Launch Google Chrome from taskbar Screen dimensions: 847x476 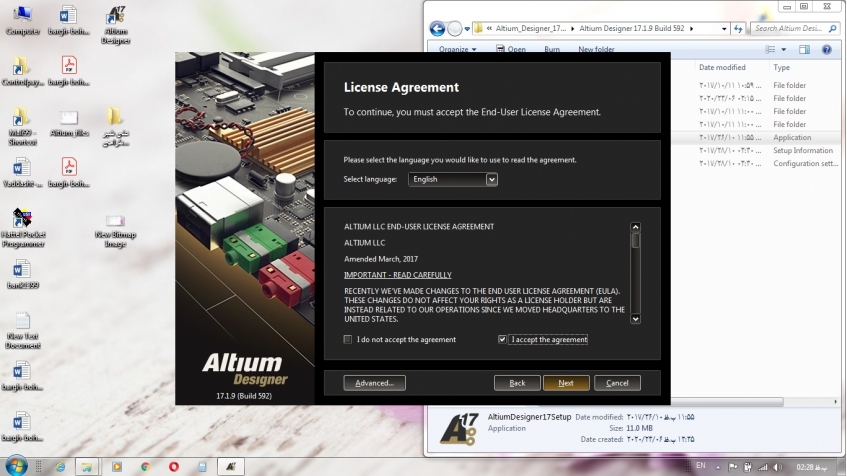145,466
